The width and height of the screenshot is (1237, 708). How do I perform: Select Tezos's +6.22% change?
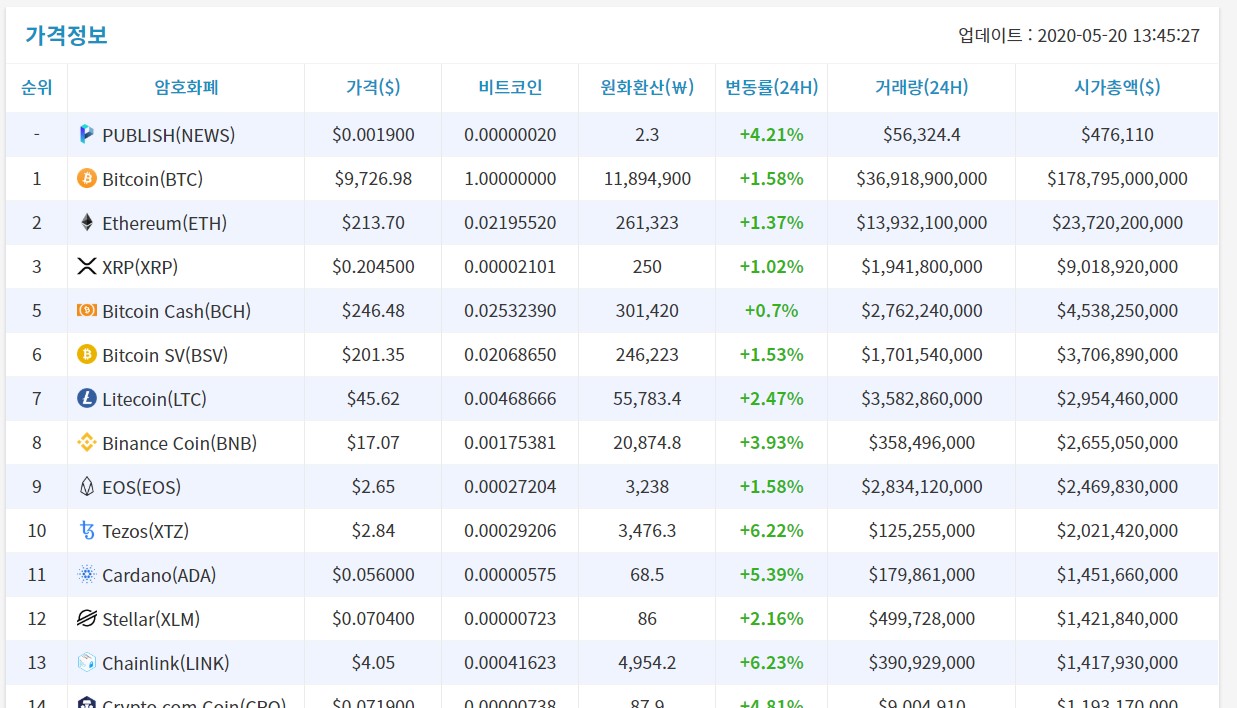coord(771,531)
